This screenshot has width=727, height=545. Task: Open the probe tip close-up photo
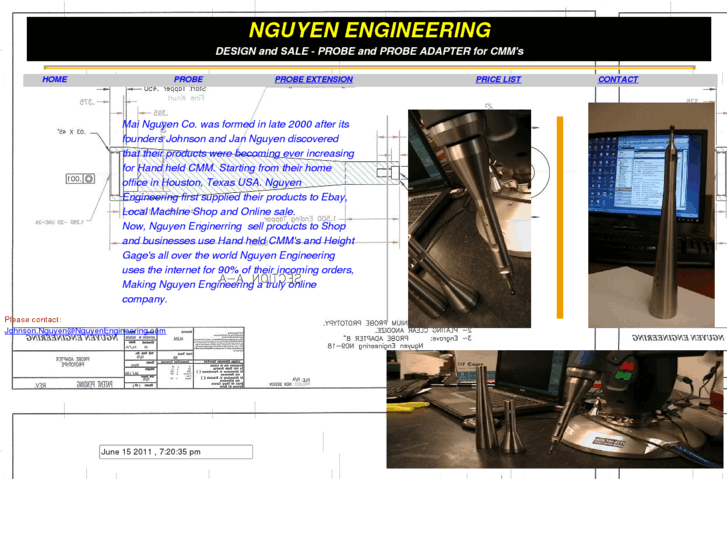pos(469,218)
